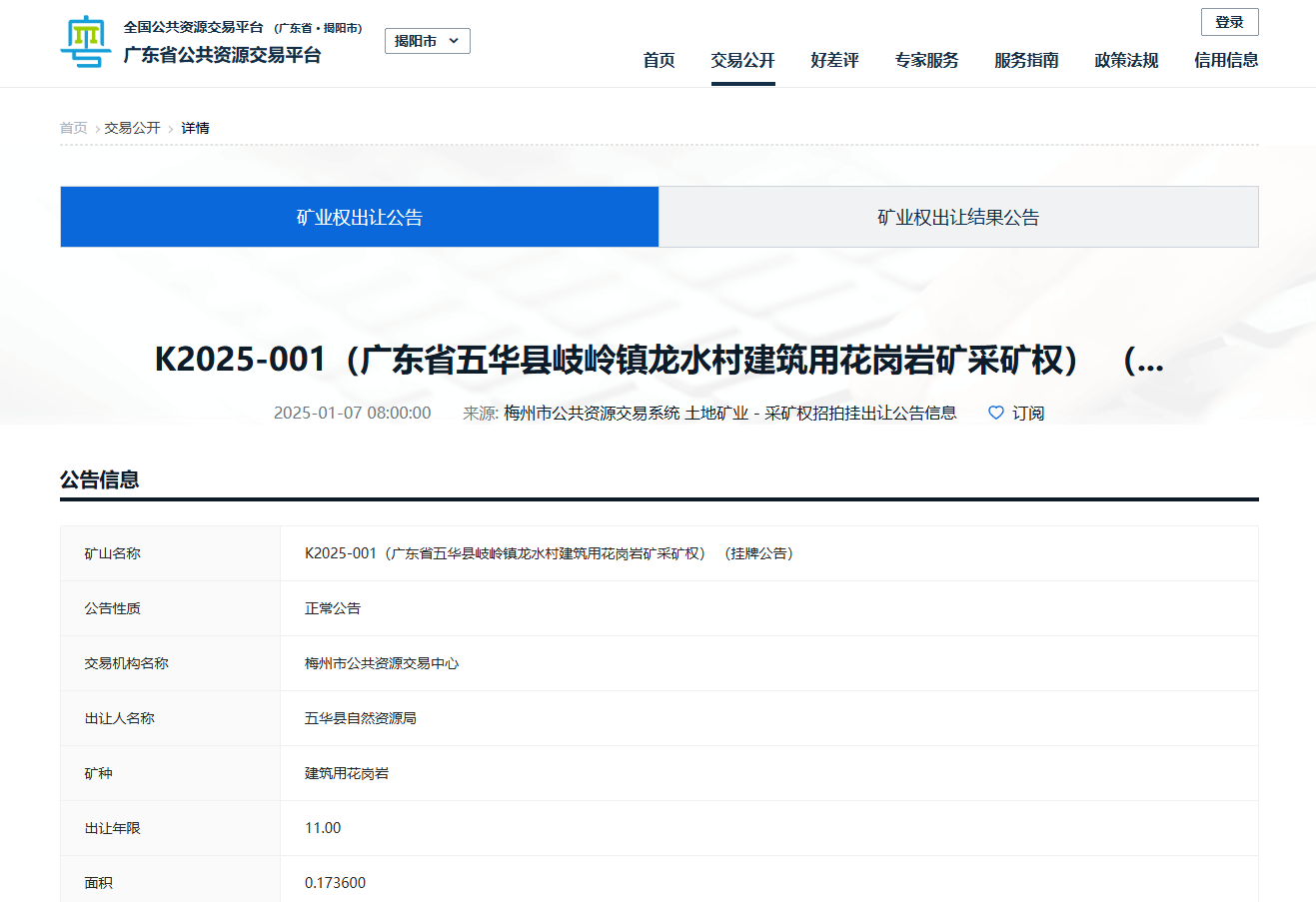
Task: Click the 梅州市公共资源交易中心 table cell
Action: pos(382,663)
